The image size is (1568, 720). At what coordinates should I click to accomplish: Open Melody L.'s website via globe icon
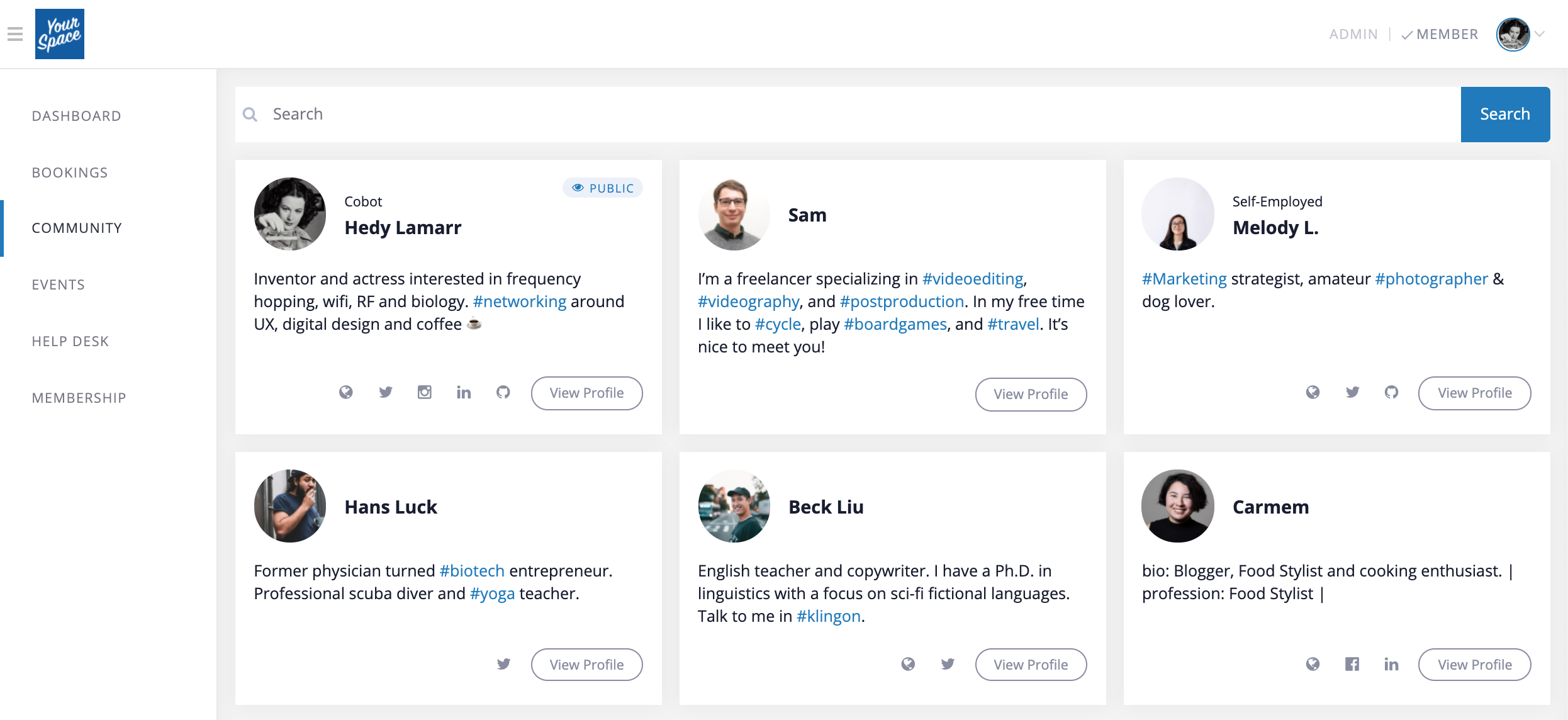tap(1313, 391)
